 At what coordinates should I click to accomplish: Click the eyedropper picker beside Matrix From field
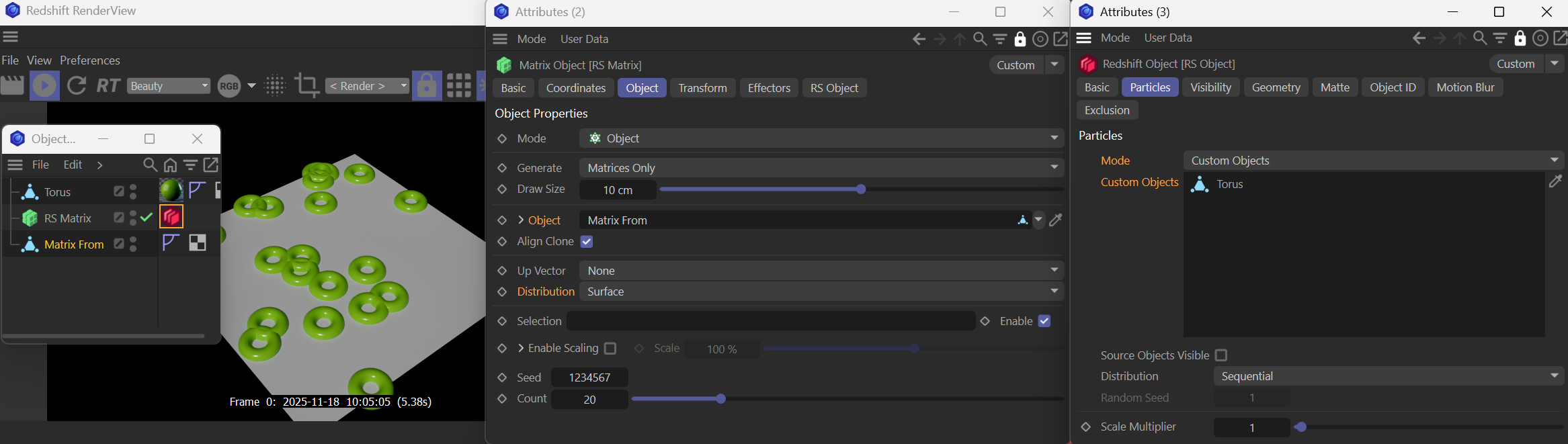coord(1056,220)
